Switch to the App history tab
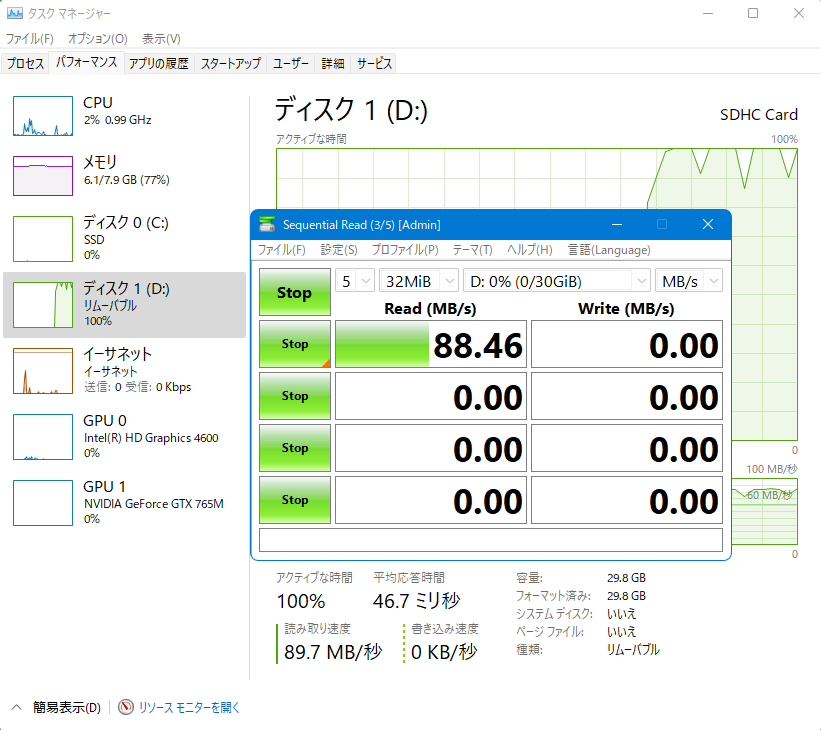Screen dimensions: 821x730 [159, 63]
